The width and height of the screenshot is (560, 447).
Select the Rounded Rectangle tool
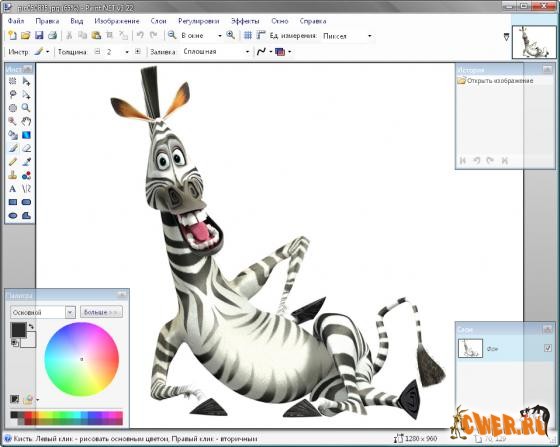point(26,202)
